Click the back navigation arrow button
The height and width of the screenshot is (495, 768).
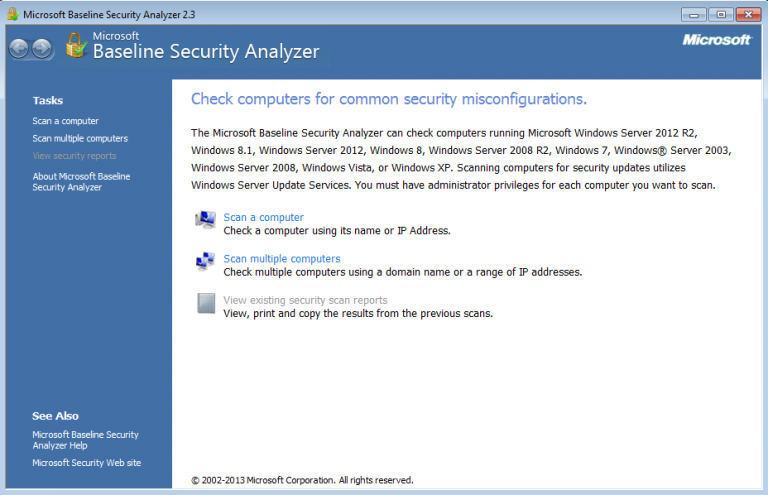click(20, 48)
